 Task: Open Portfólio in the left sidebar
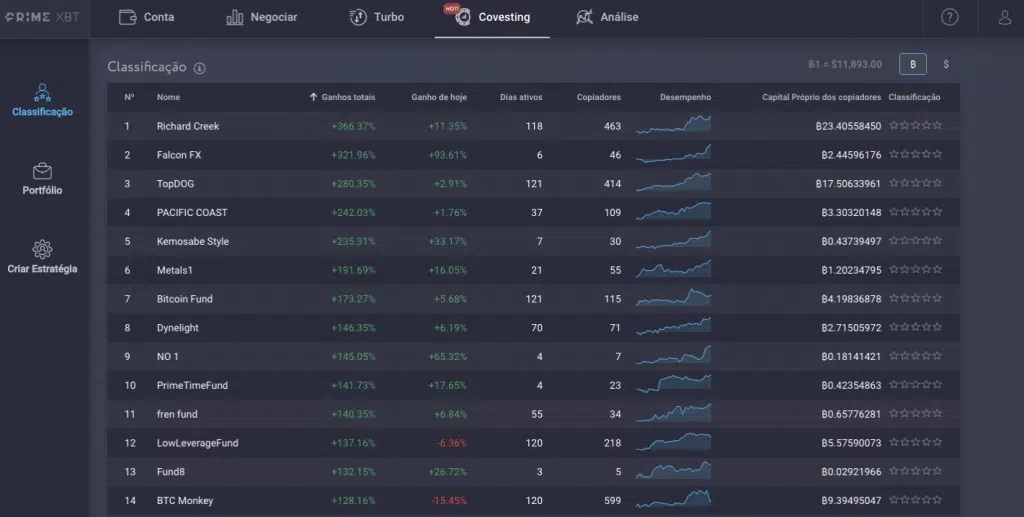[42, 179]
